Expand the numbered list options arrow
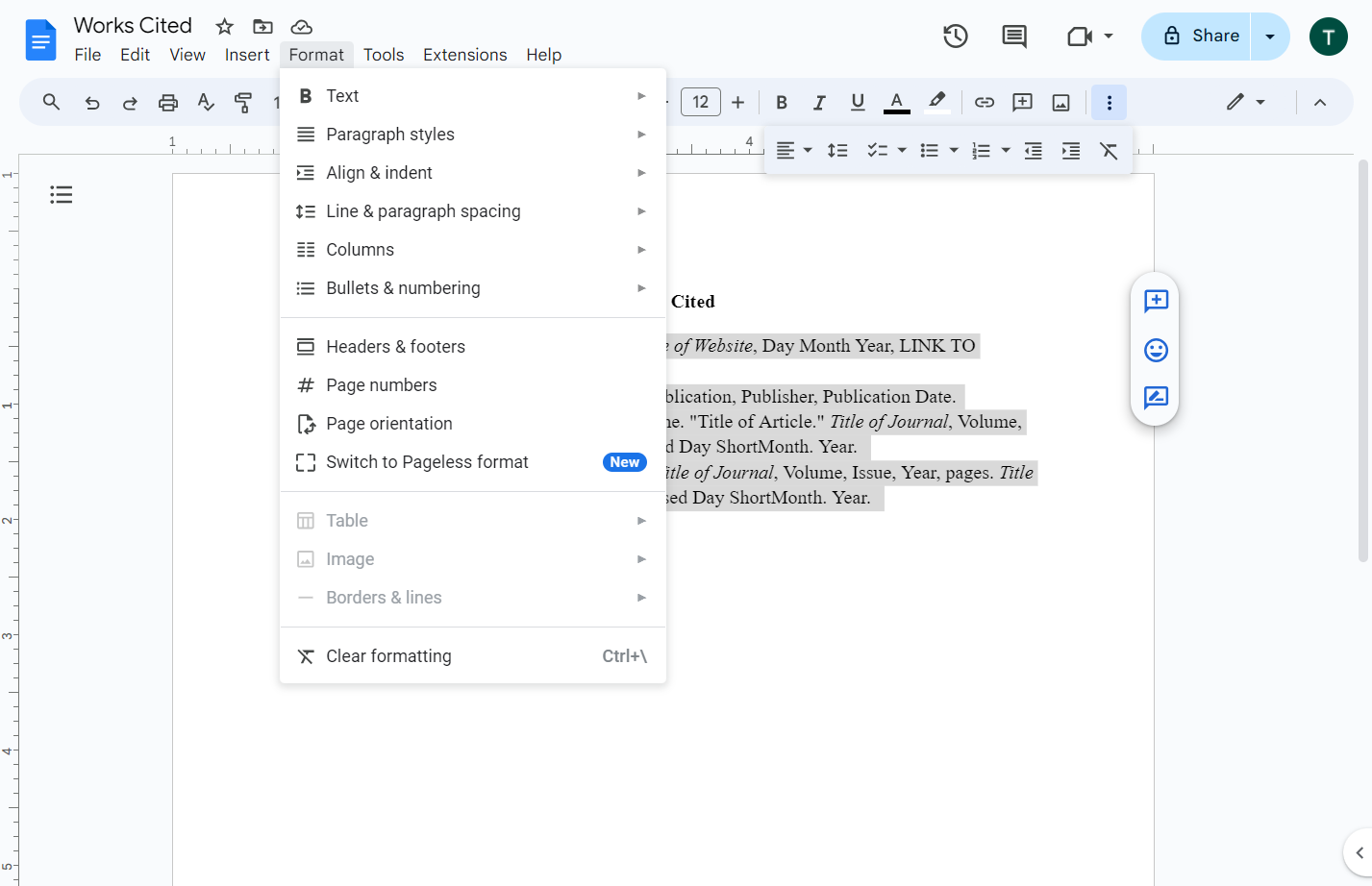The image size is (1372, 886). (1006, 151)
